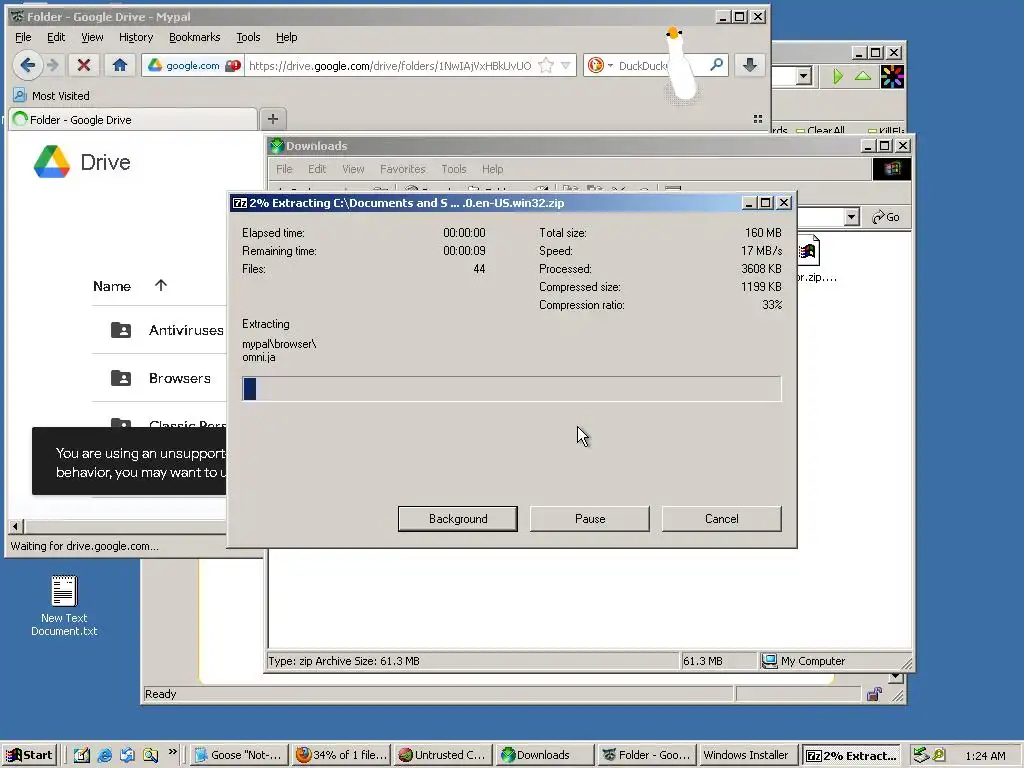Click the DuckDuckGo search engine icon
Screen dimensions: 1024x768
point(596,65)
